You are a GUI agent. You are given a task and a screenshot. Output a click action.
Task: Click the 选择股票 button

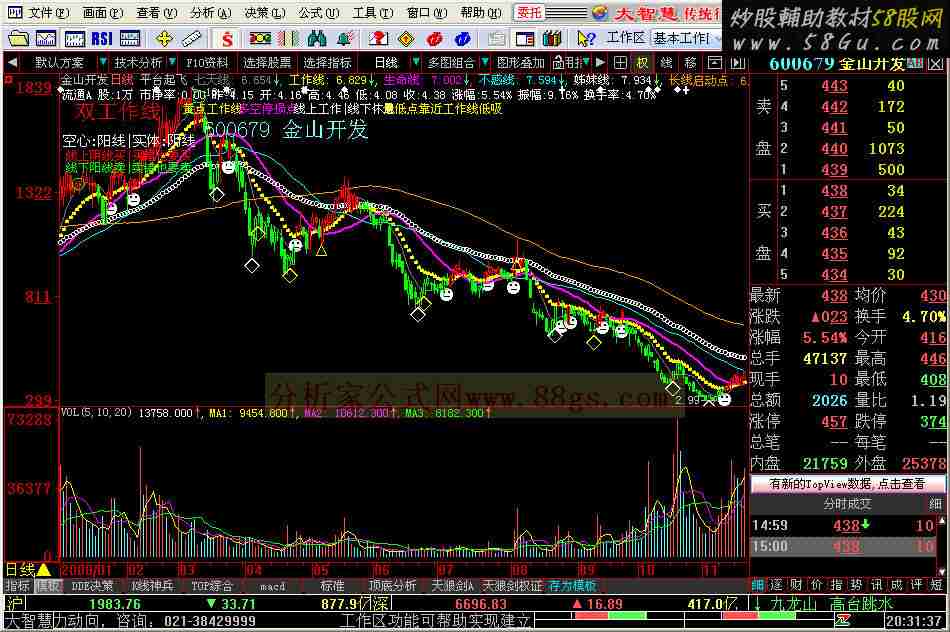267,62
